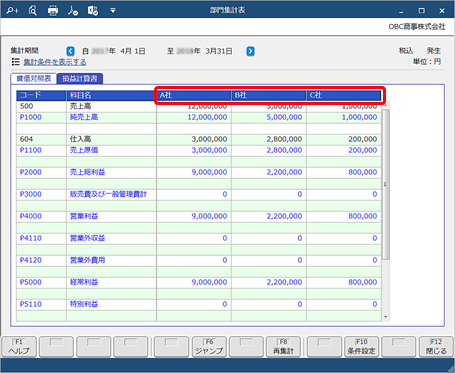Select B社 value 2,800,000 in 仕入高 row

coord(269,139)
